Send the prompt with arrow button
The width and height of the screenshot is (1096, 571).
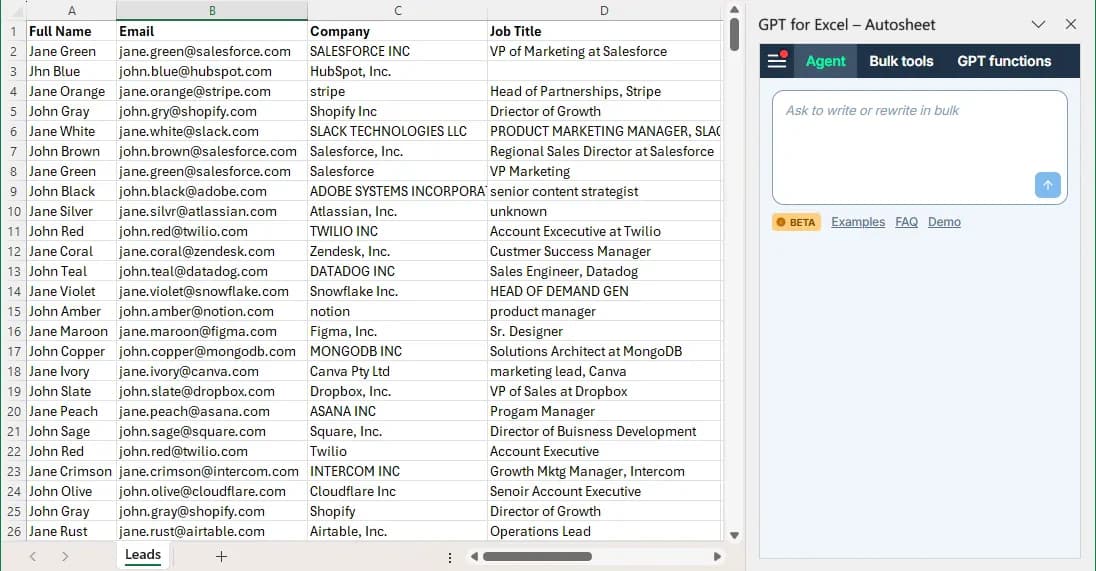(1047, 185)
